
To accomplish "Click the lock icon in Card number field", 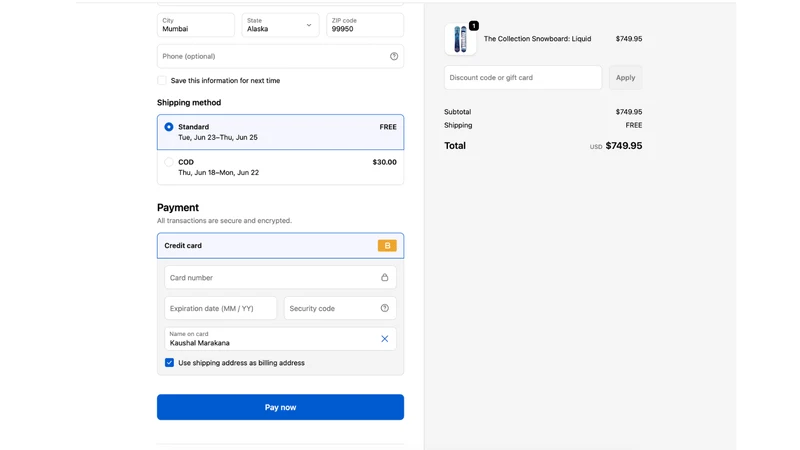I will pos(385,277).
